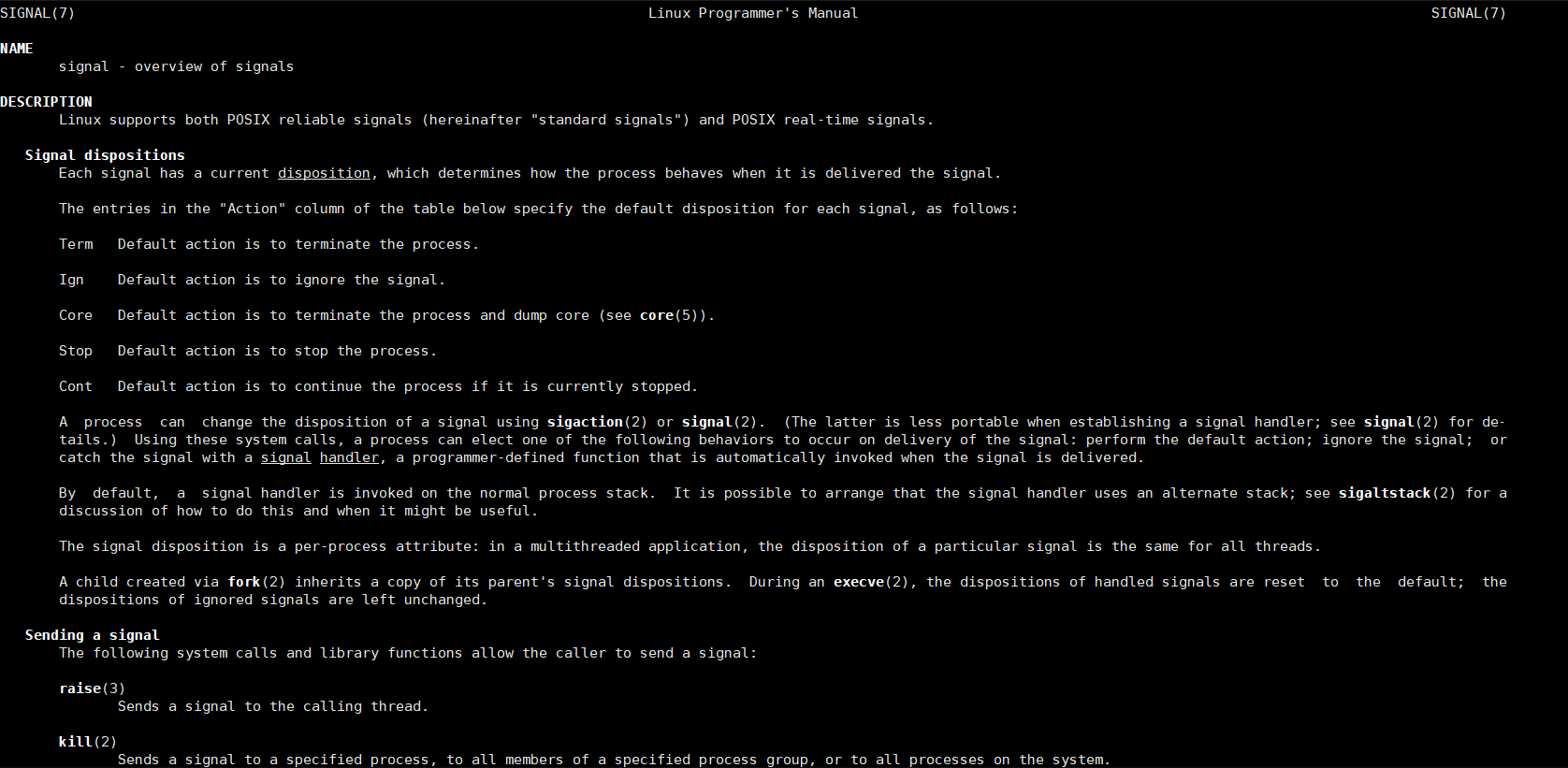Viewport: 1568px width, 768px height.
Task: Click the centered "Linux Programmer's Manual" title
Action: [753, 13]
